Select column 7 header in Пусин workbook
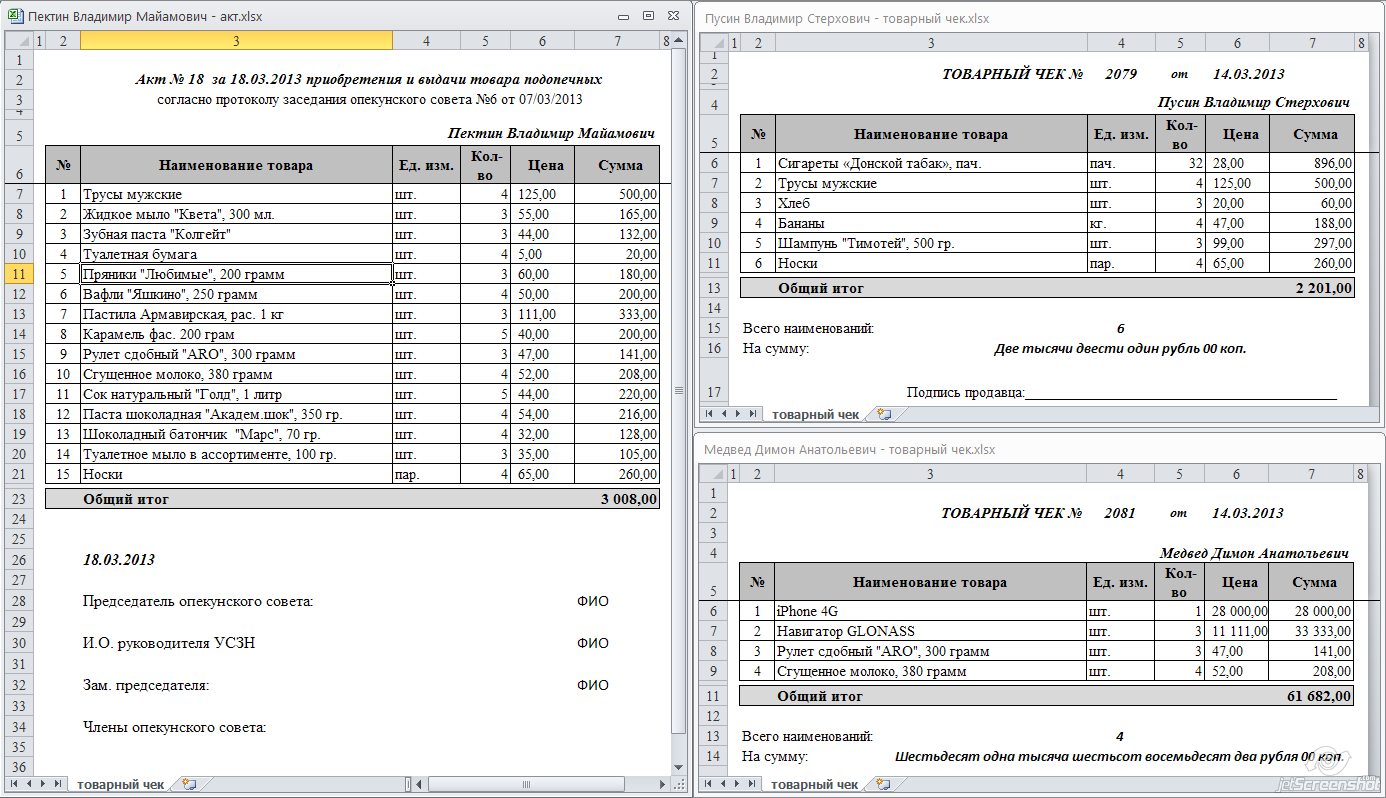1386x798 pixels. point(1312,43)
